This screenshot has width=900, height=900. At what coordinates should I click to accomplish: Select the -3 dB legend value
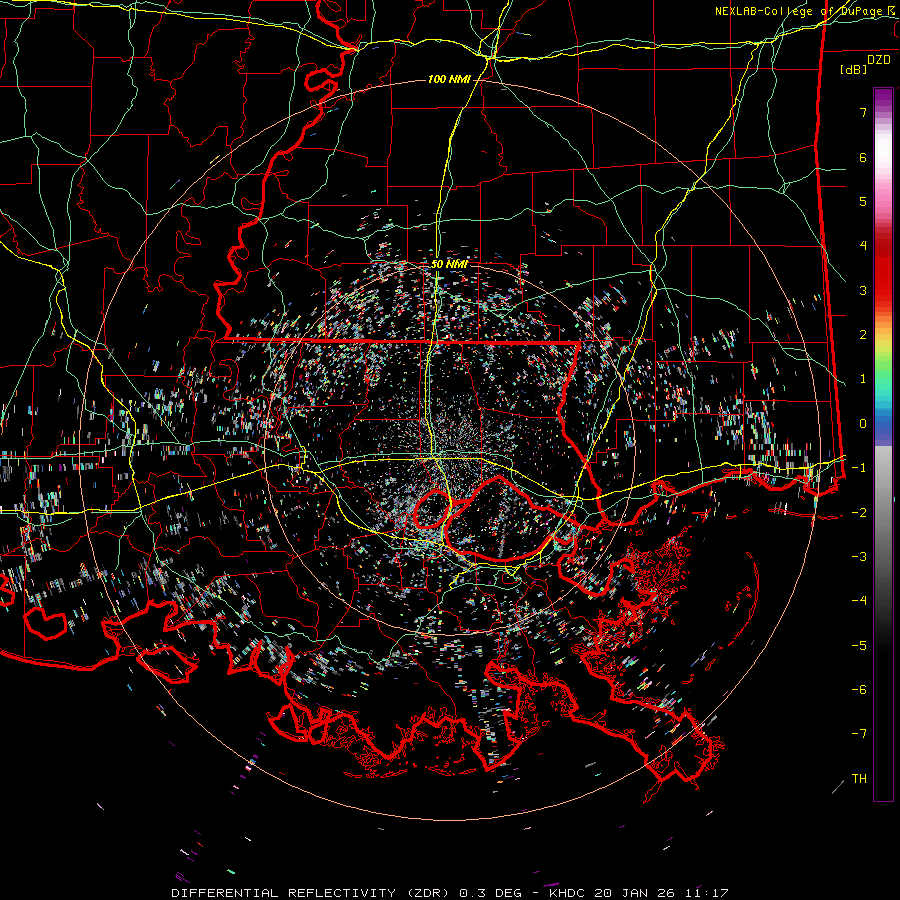point(859,557)
